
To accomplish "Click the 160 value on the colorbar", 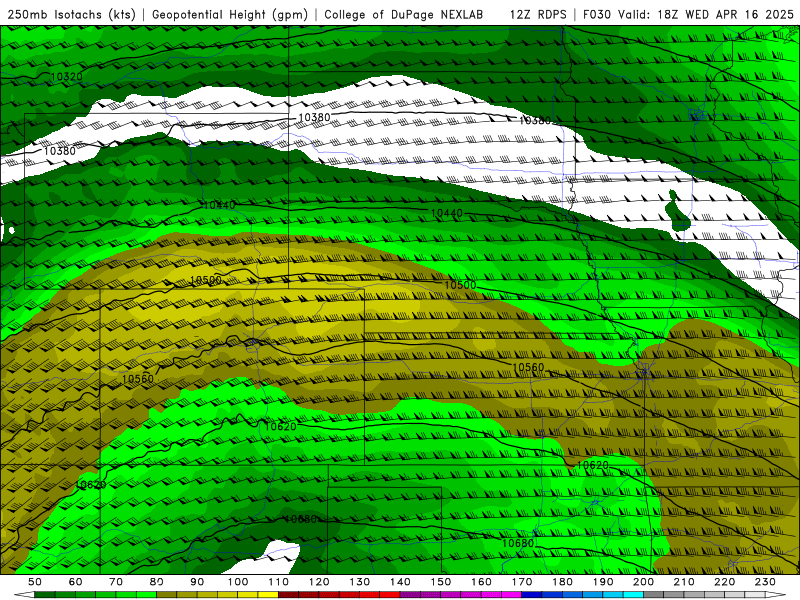I will [x=481, y=582].
